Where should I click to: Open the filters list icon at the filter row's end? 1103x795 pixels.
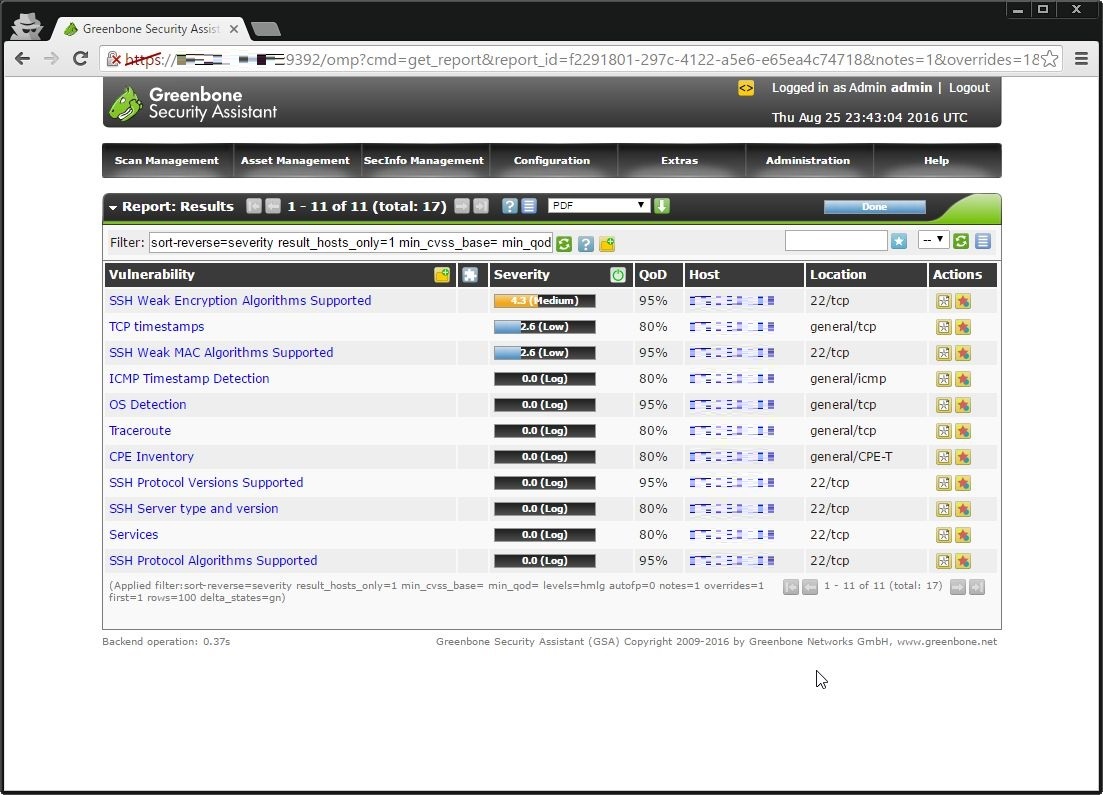click(x=983, y=241)
